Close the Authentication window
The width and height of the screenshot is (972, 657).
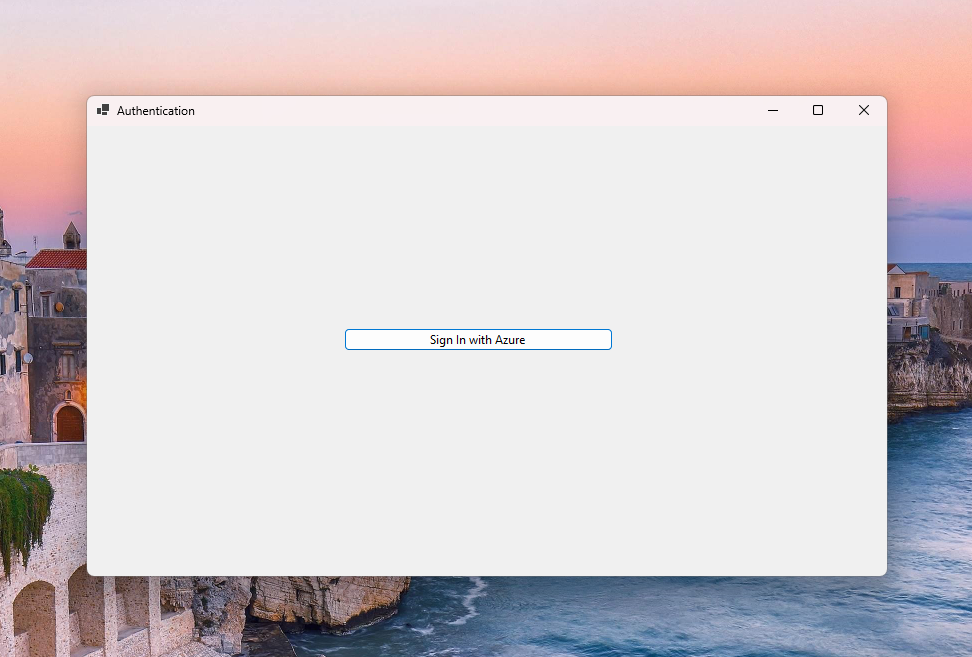click(864, 110)
